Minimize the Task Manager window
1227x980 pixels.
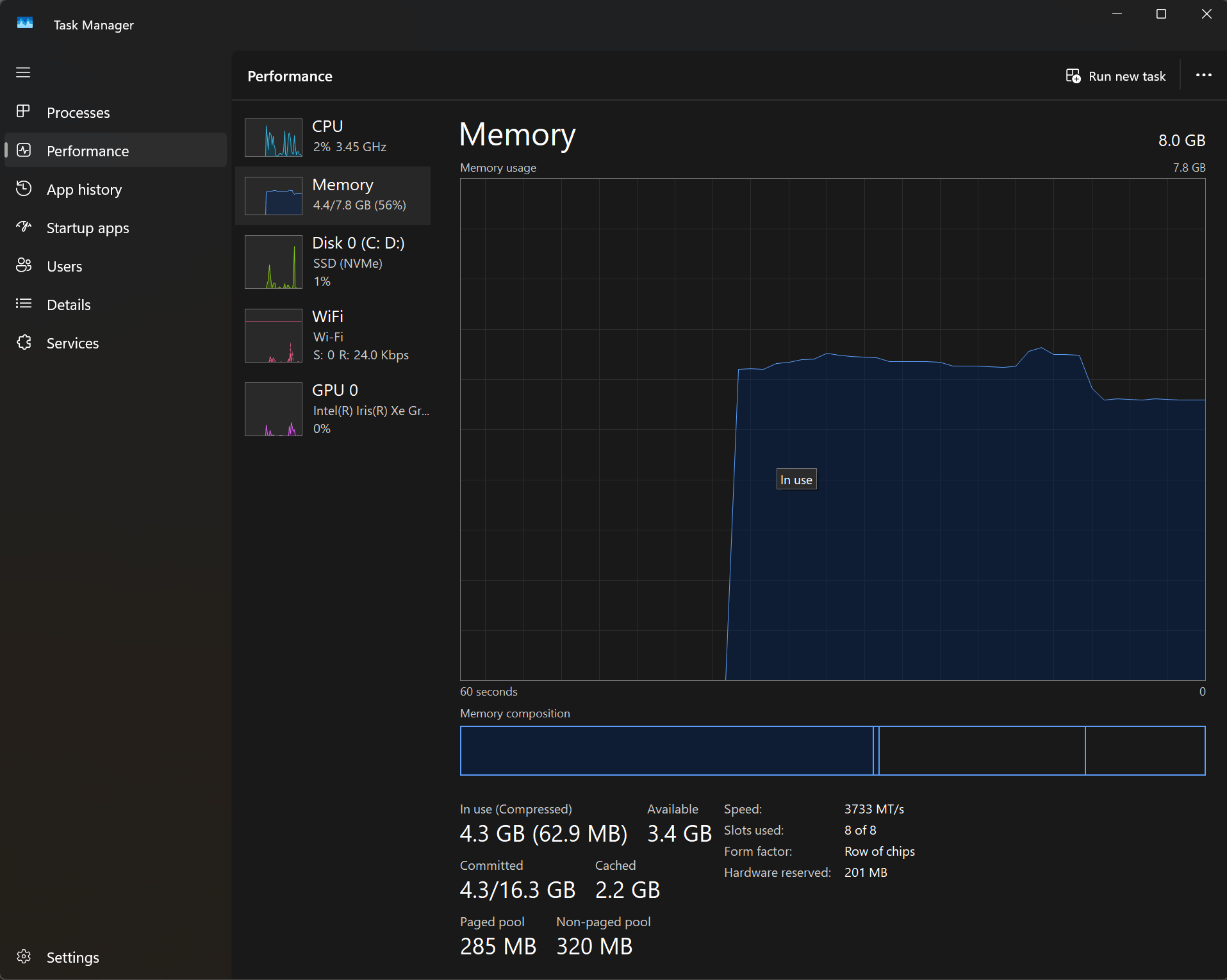tap(1117, 14)
